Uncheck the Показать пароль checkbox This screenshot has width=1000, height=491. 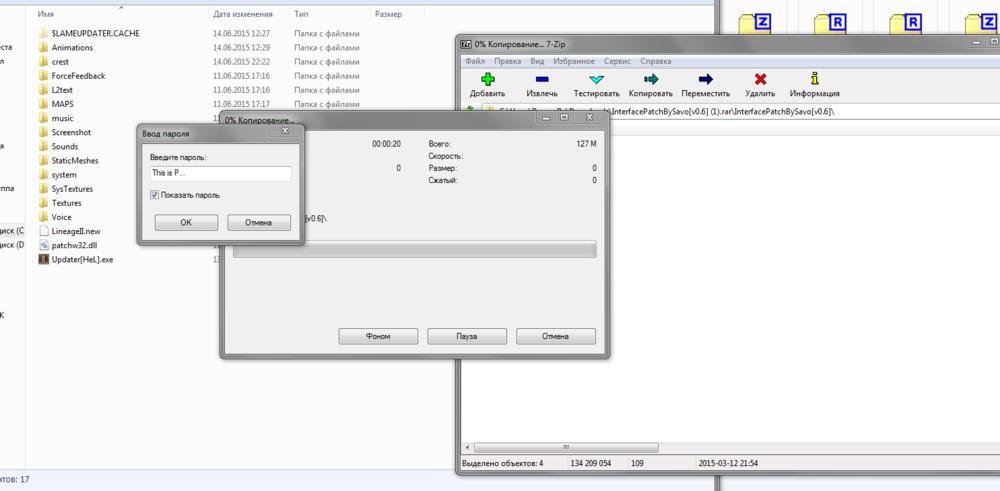154,195
